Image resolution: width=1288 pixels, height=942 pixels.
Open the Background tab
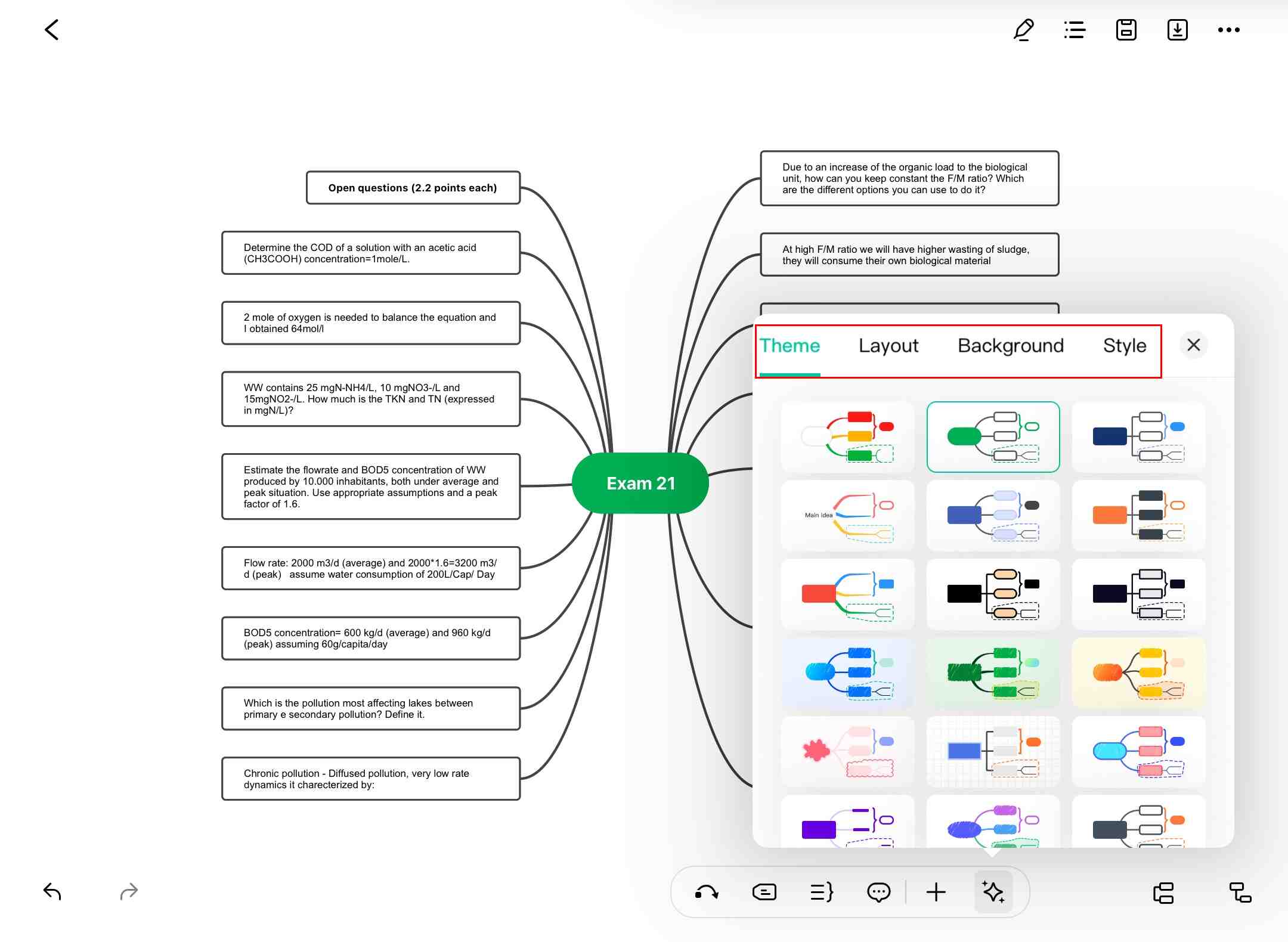click(x=1010, y=346)
